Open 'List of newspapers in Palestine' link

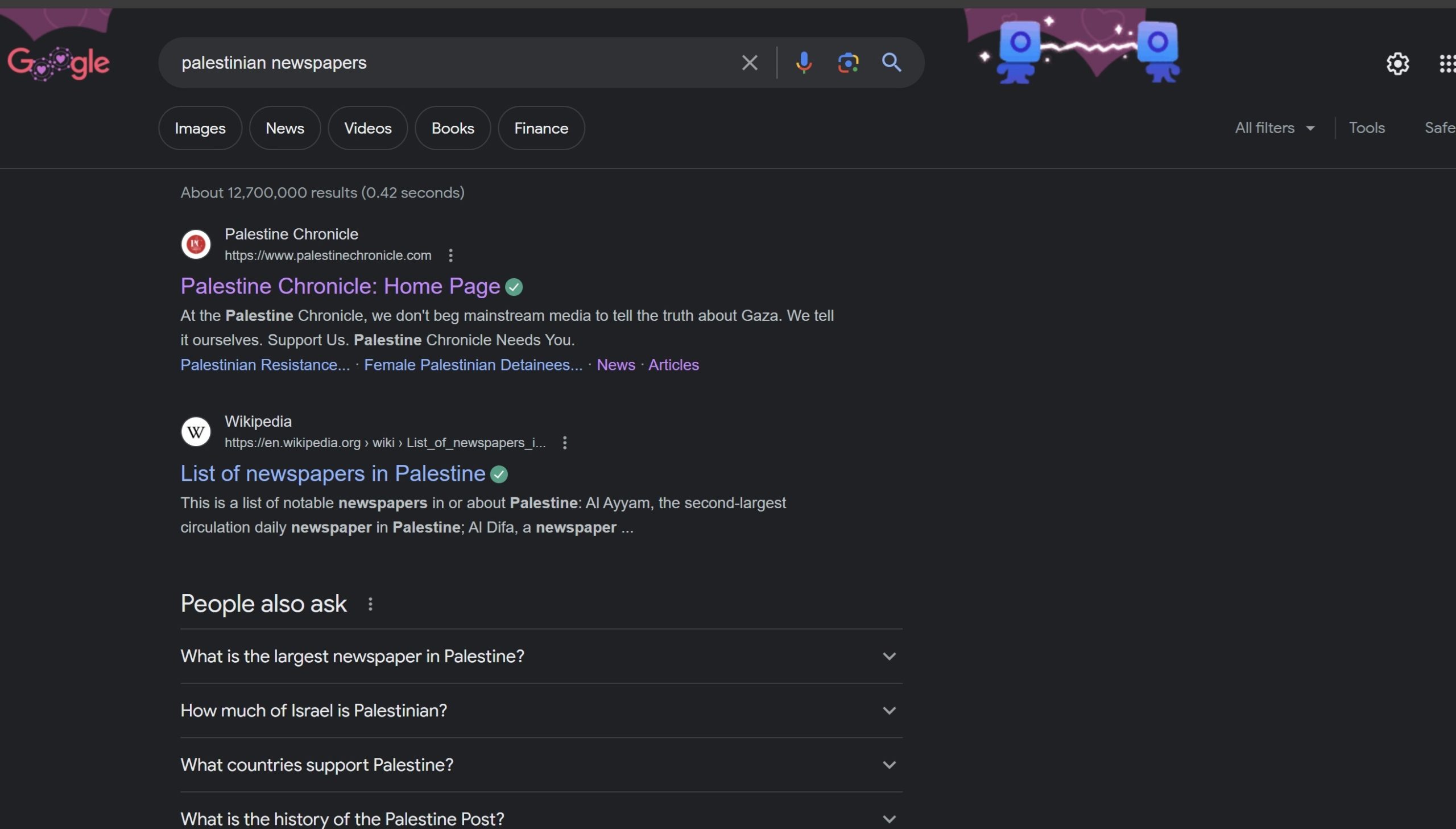[332, 474]
